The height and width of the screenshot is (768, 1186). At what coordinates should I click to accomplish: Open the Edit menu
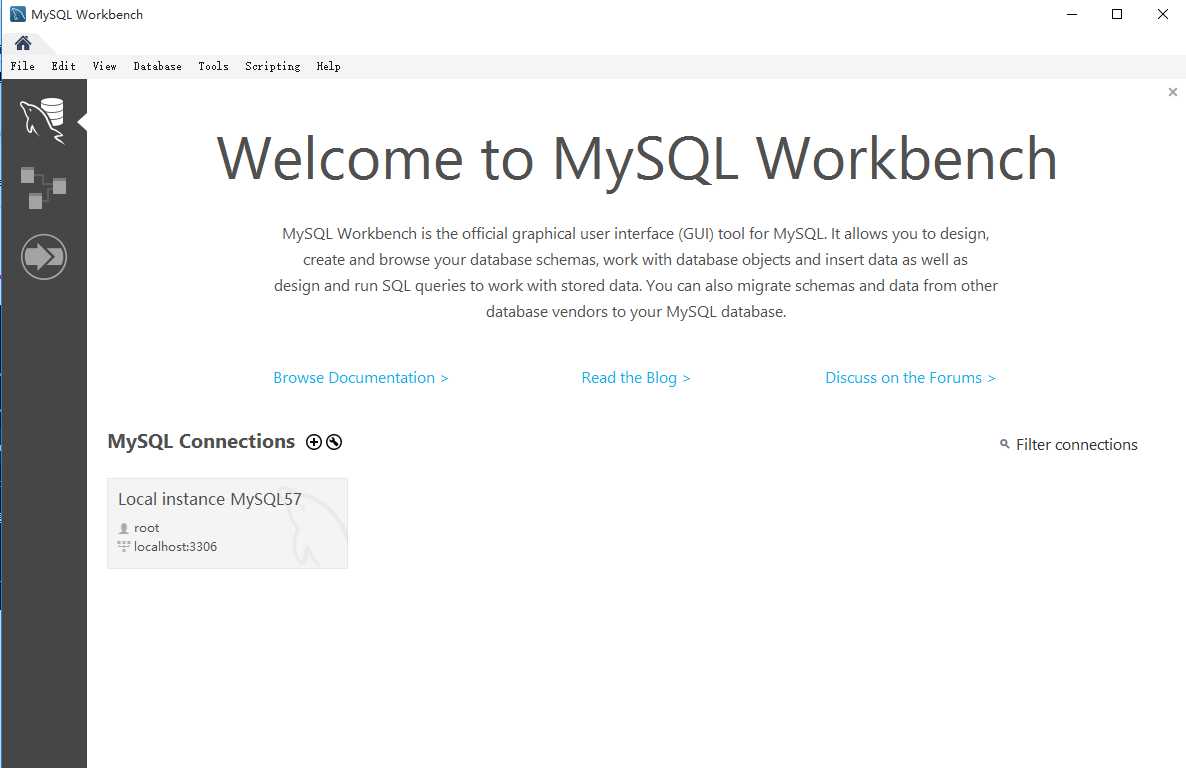(x=64, y=67)
